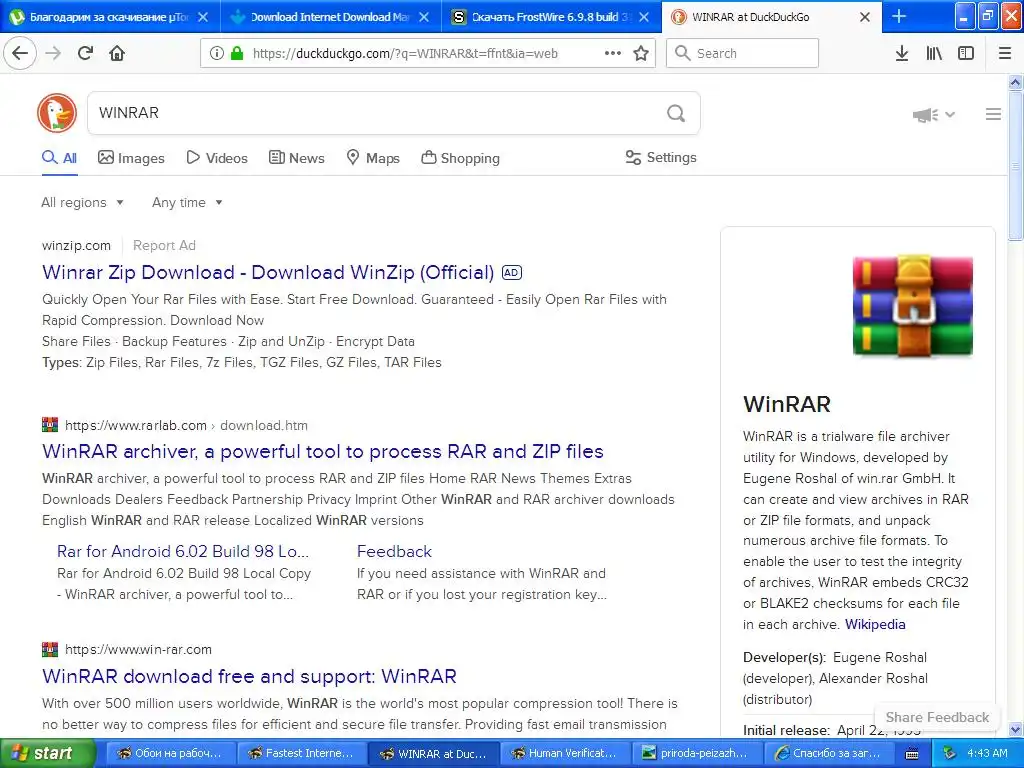1024x768 pixels.
Task: Open Firefox hamburger menu
Action: (1005, 53)
